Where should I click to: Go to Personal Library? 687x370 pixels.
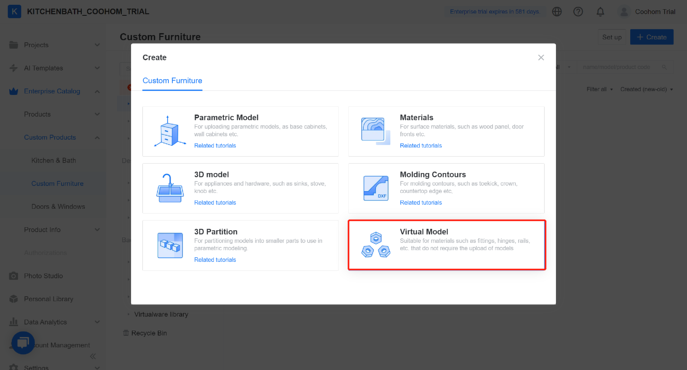(49, 299)
